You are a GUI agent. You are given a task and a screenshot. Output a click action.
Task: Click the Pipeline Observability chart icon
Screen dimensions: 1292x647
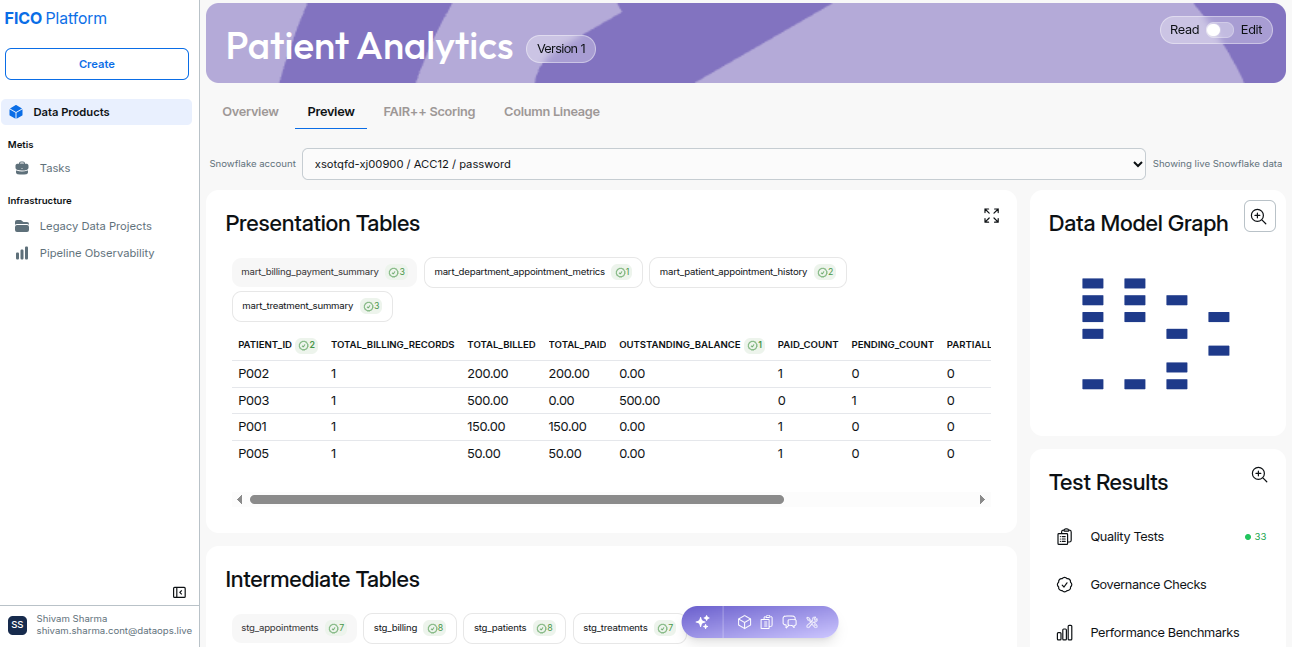pos(21,253)
